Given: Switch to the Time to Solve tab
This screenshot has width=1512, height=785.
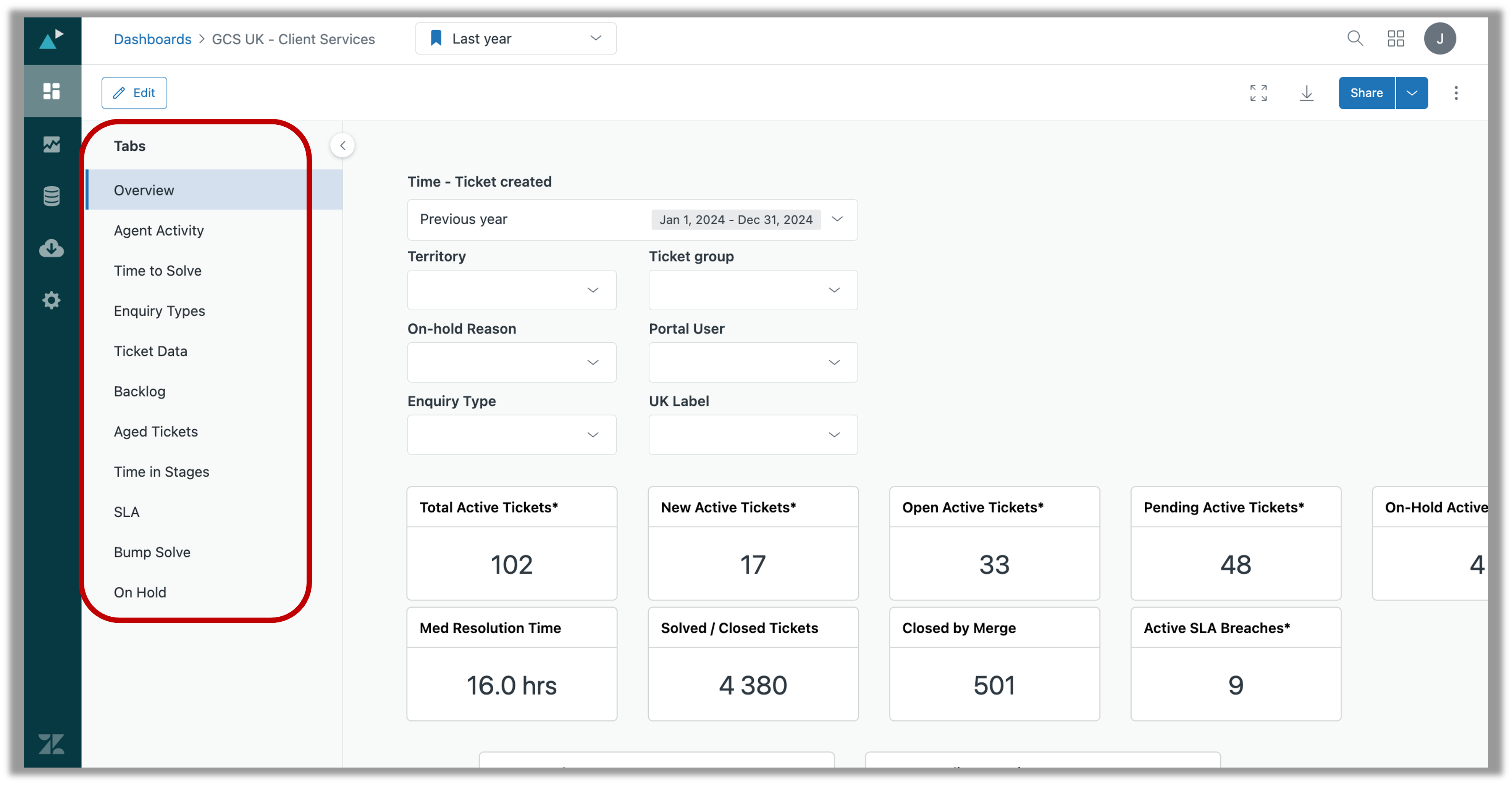Looking at the screenshot, I should [214, 271].
